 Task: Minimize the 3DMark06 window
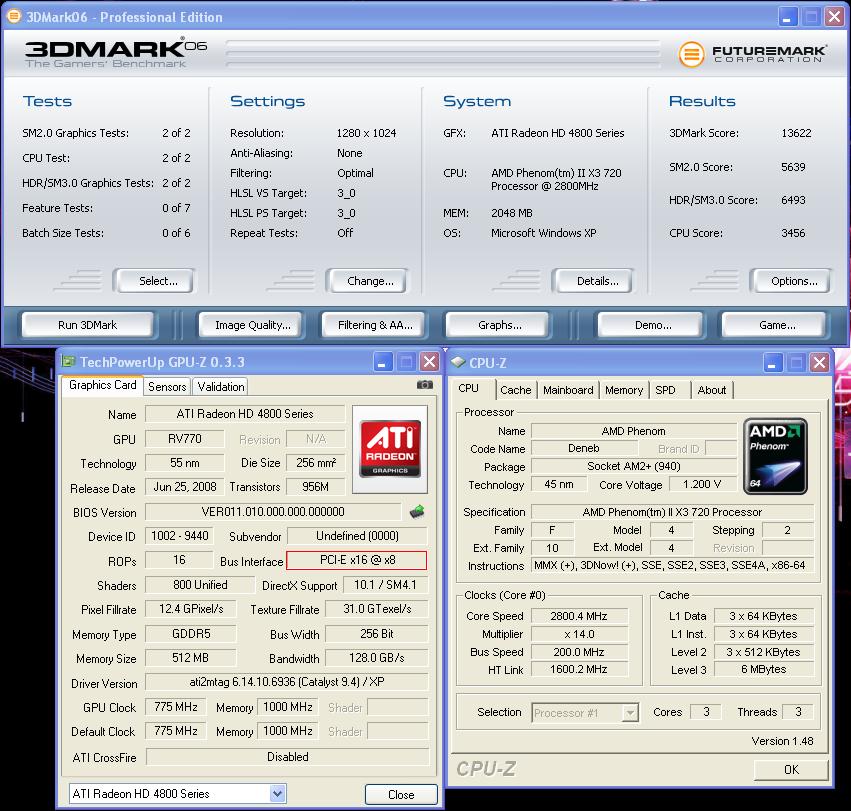coord(787,17)
